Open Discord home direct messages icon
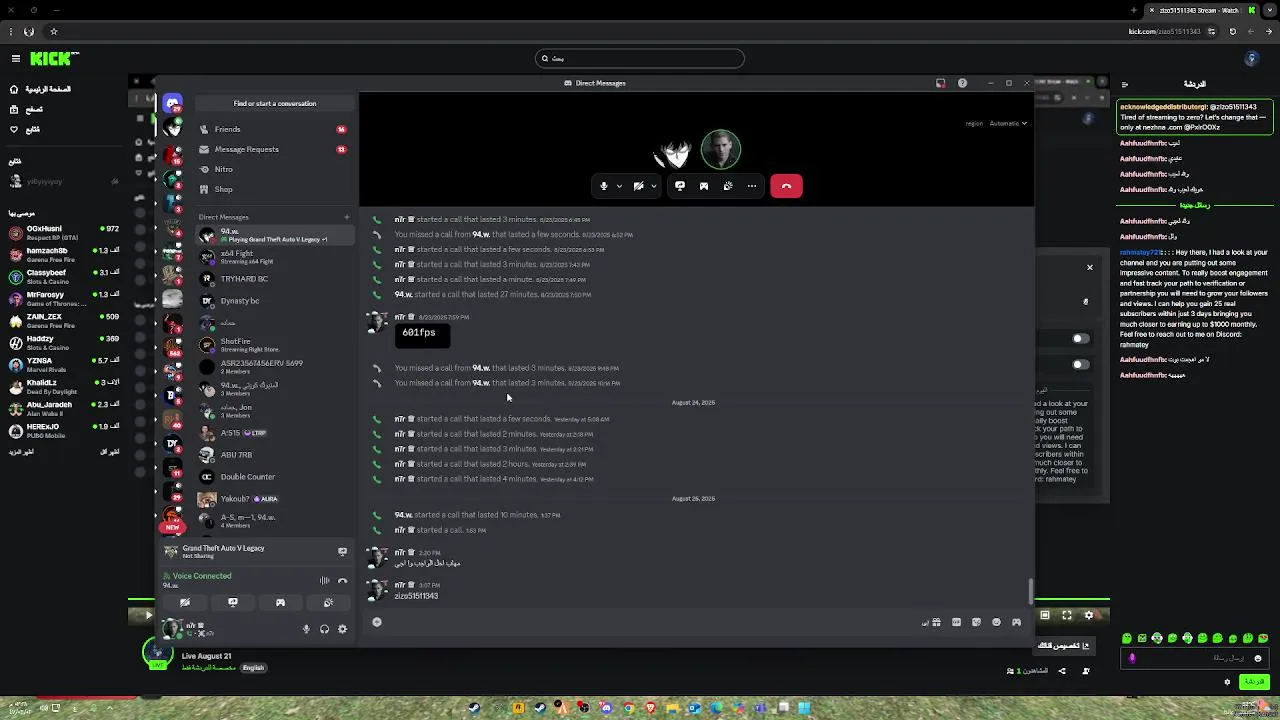 pyautogui.click(x=173, y=103)
